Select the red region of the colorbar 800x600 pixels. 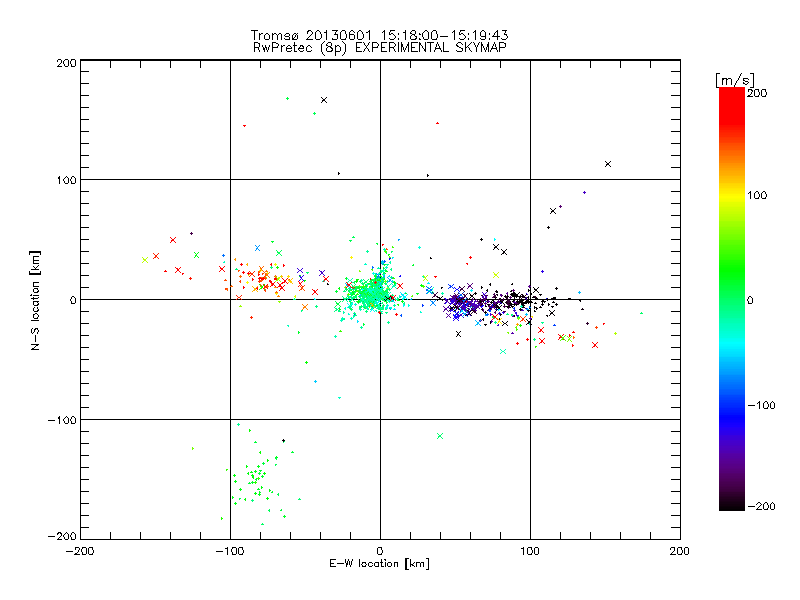point(732,107)
